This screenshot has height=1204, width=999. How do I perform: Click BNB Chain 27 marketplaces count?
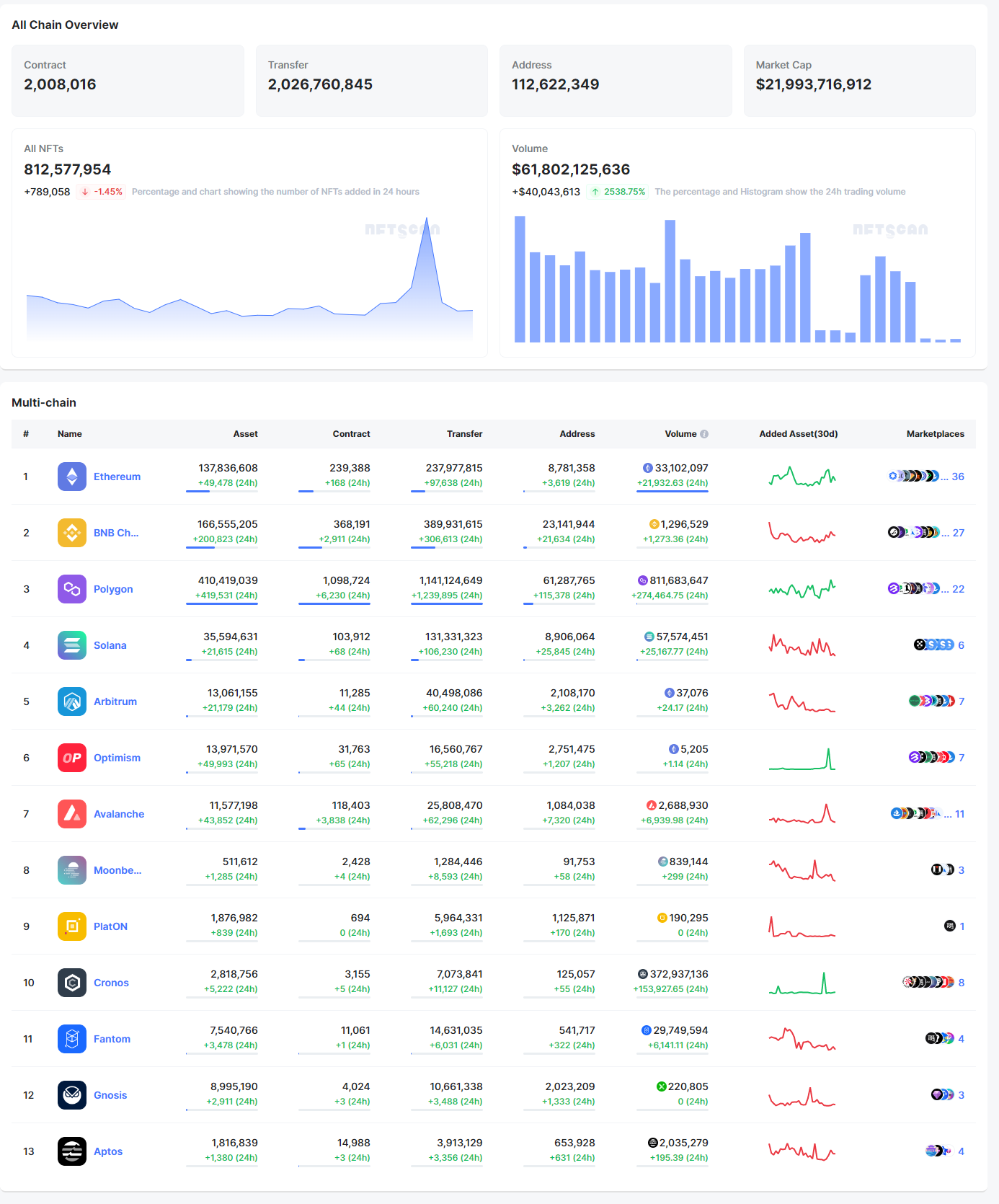958,533
